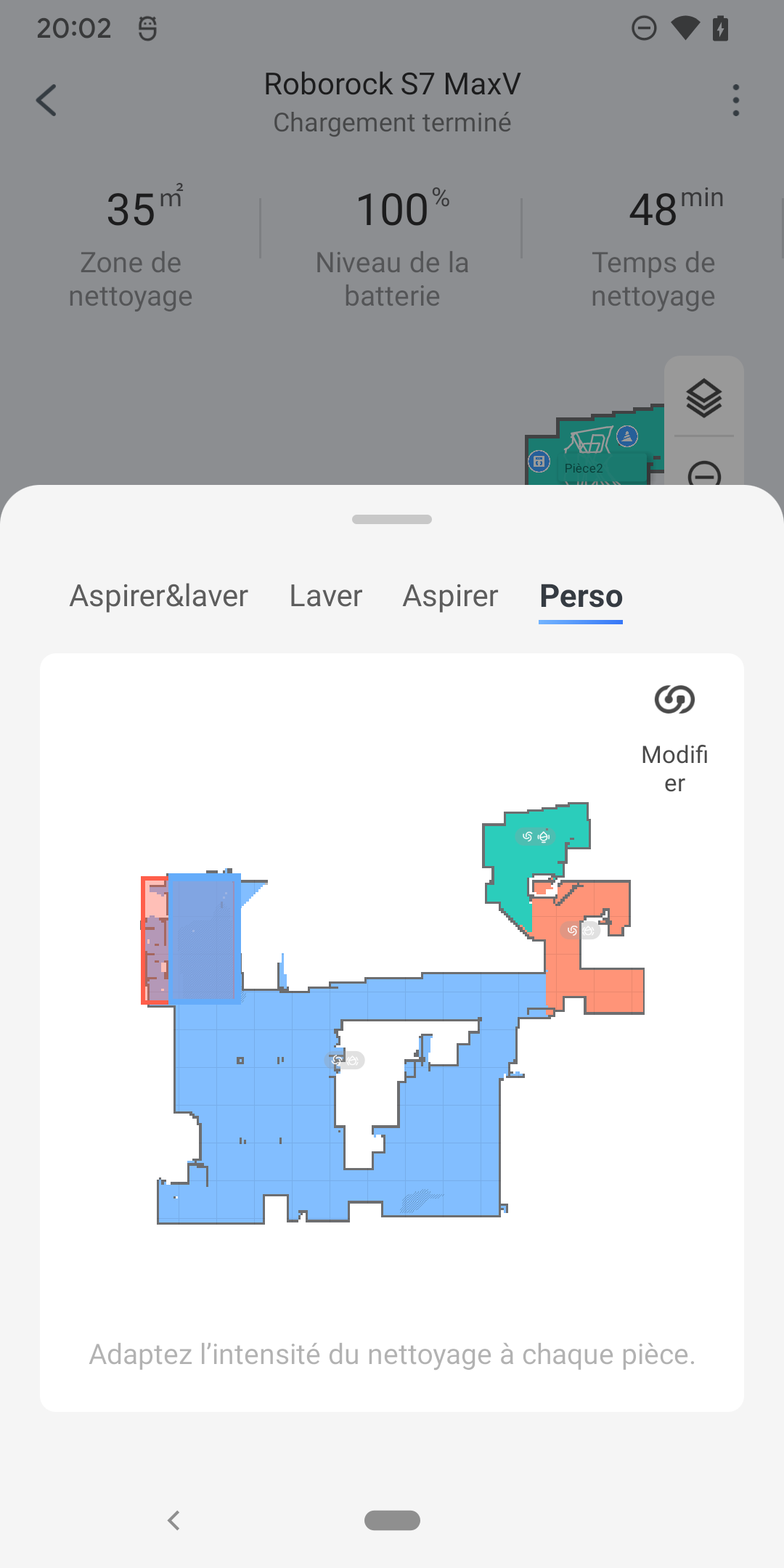
Task: Tap the Pièce2 room label
Action: point(584,468)
